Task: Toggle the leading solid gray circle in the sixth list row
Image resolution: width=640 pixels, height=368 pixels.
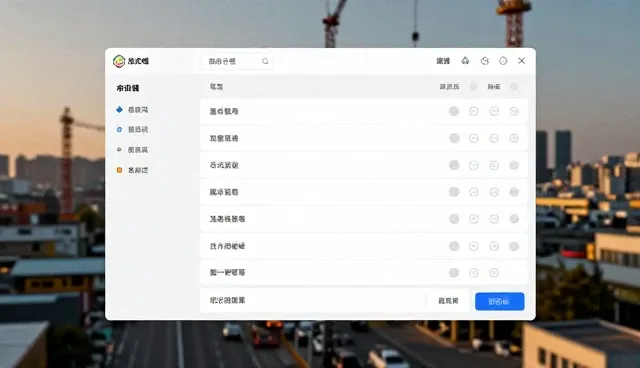Action: click(x=454, y=246)
